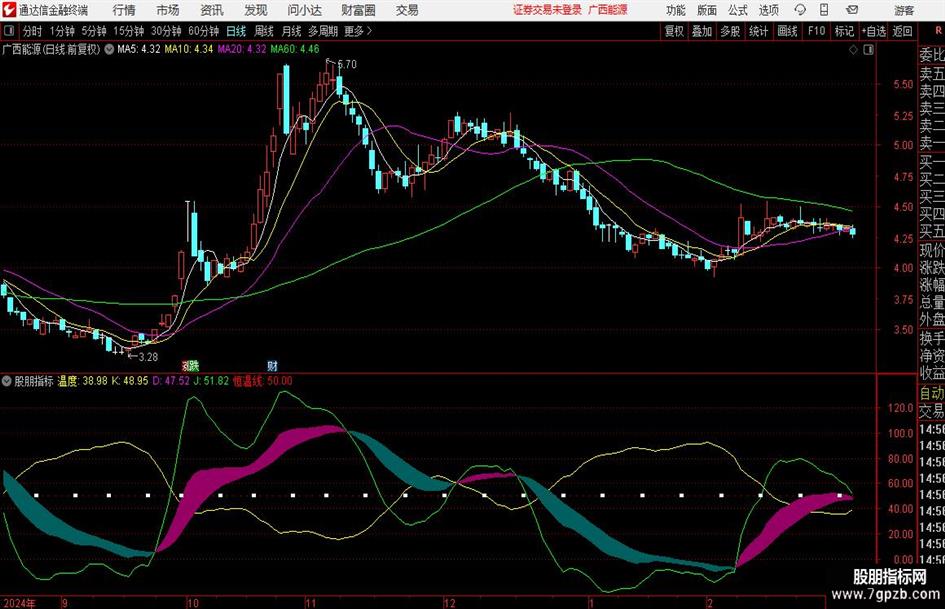Switch to the 分时 chart tab
This screenshot has height=609, width=945.
(33, 31)
